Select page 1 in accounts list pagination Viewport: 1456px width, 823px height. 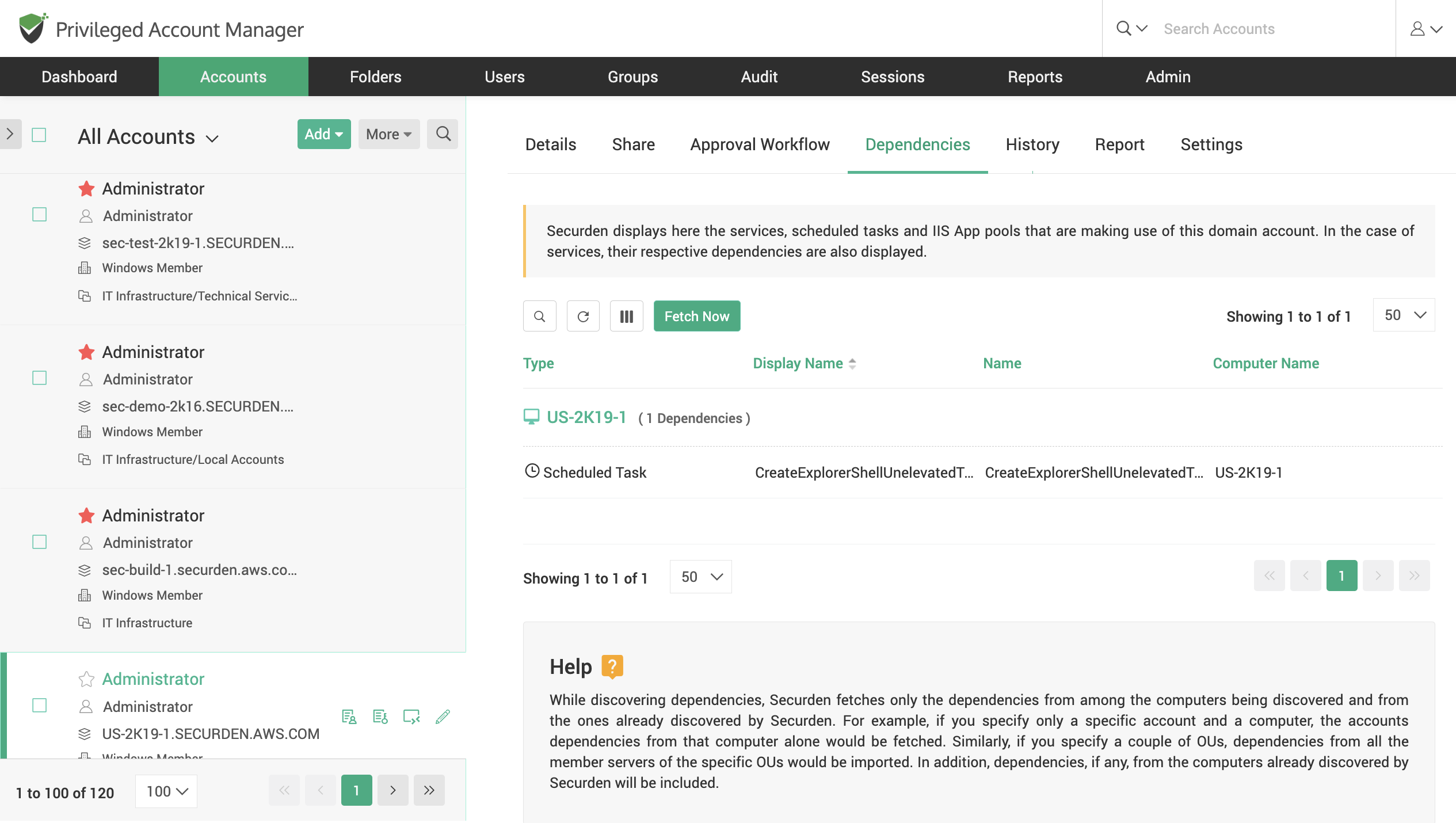point(357,790)
